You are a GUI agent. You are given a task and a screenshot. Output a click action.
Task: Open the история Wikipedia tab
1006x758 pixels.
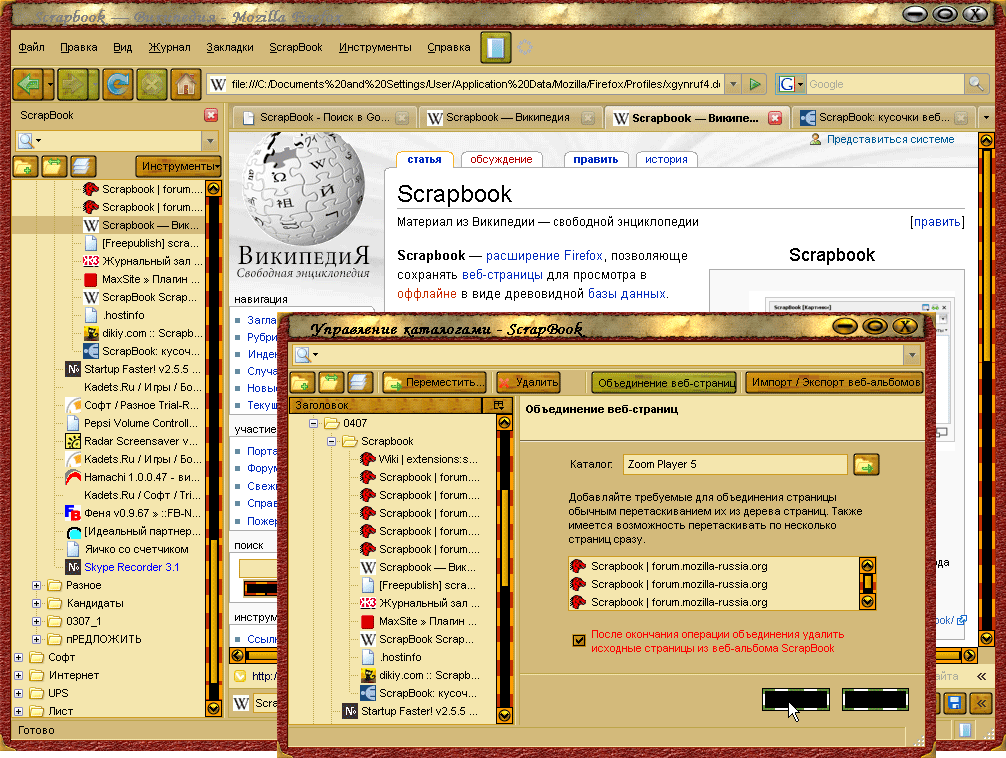coord(666,159)
